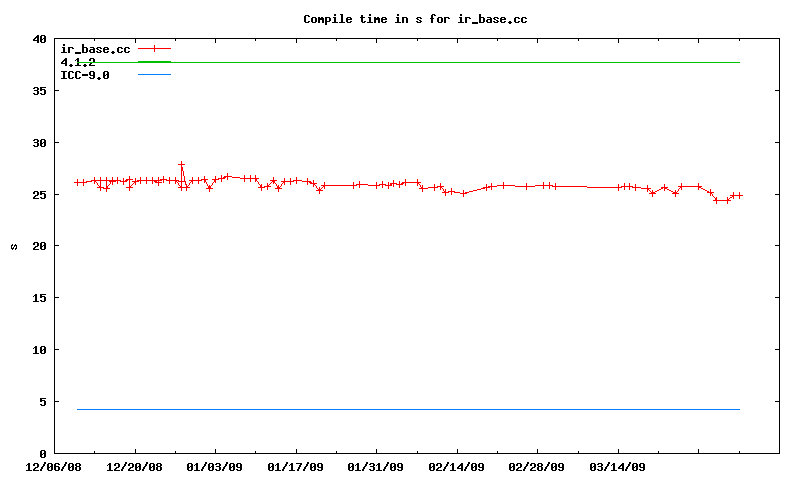
Task: Click the 40 y-axis tick label
Action: click(39, 39)
